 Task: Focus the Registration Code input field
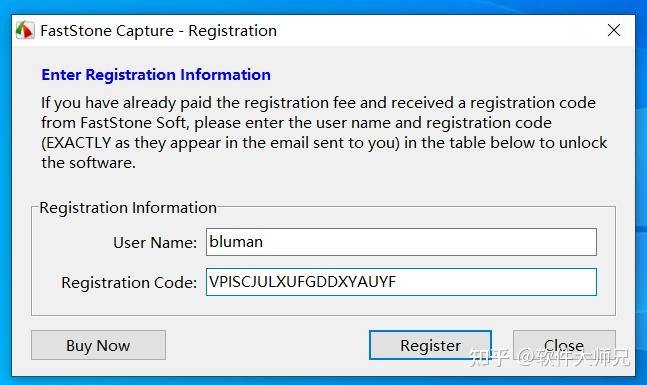click(401, 282)
